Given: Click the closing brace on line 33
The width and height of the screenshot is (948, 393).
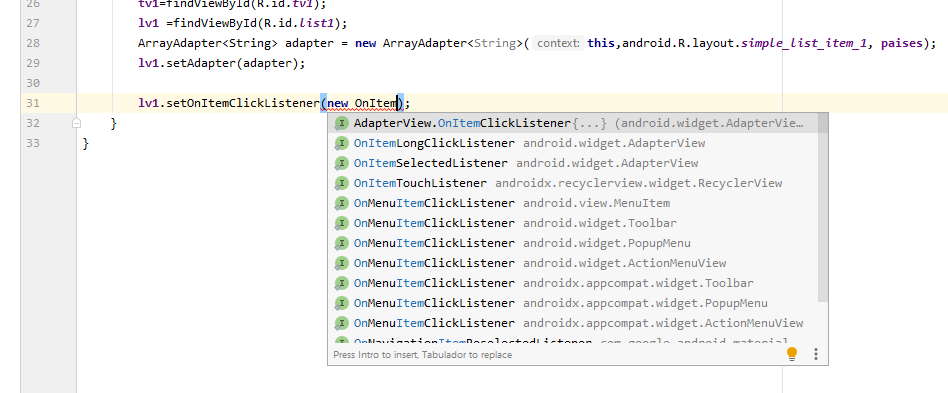Looking at the screenshot, I should click(86, 143).
